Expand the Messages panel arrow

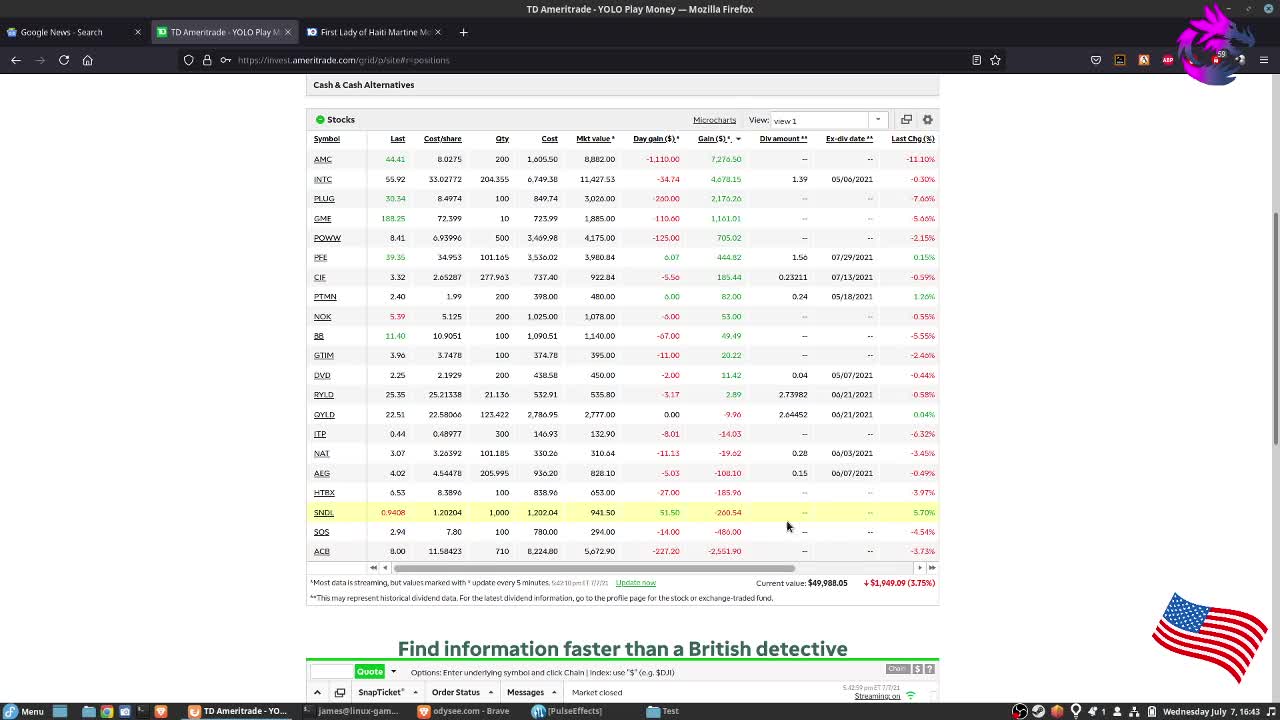coord(554,692)
